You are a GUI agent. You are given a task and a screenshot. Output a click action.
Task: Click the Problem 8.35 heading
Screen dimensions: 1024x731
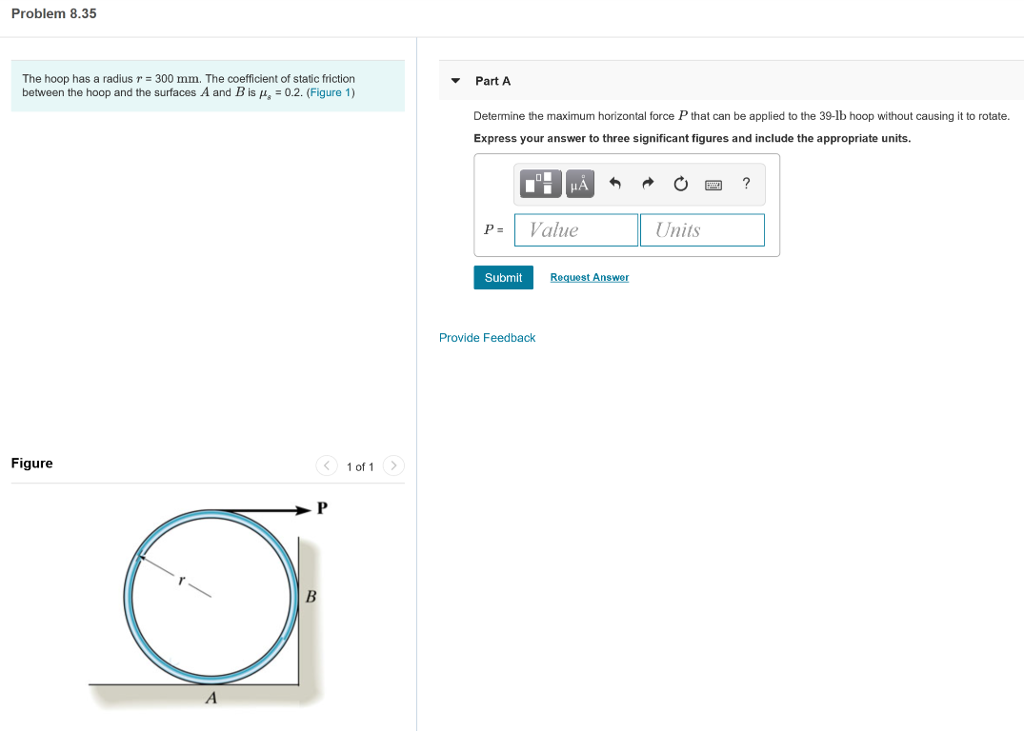click(x=53, y=13)
